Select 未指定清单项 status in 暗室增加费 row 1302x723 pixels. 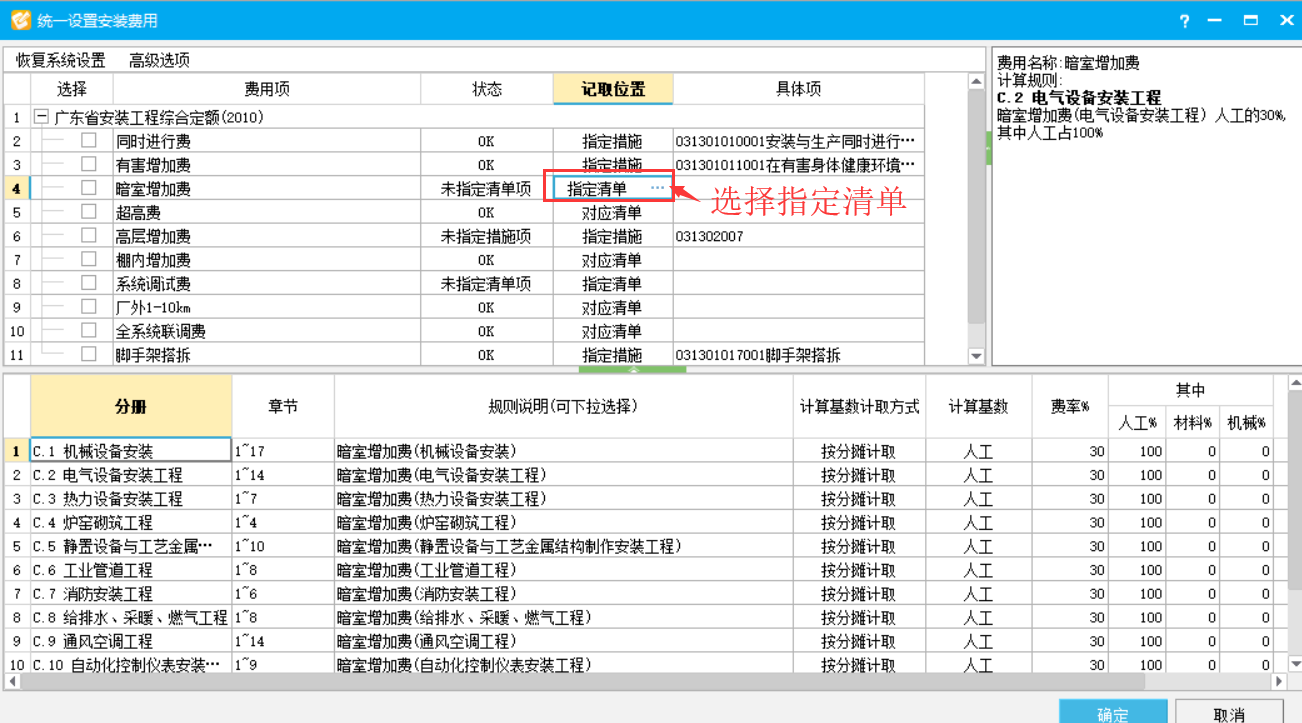pyautogui.click(x=487, y=188)
